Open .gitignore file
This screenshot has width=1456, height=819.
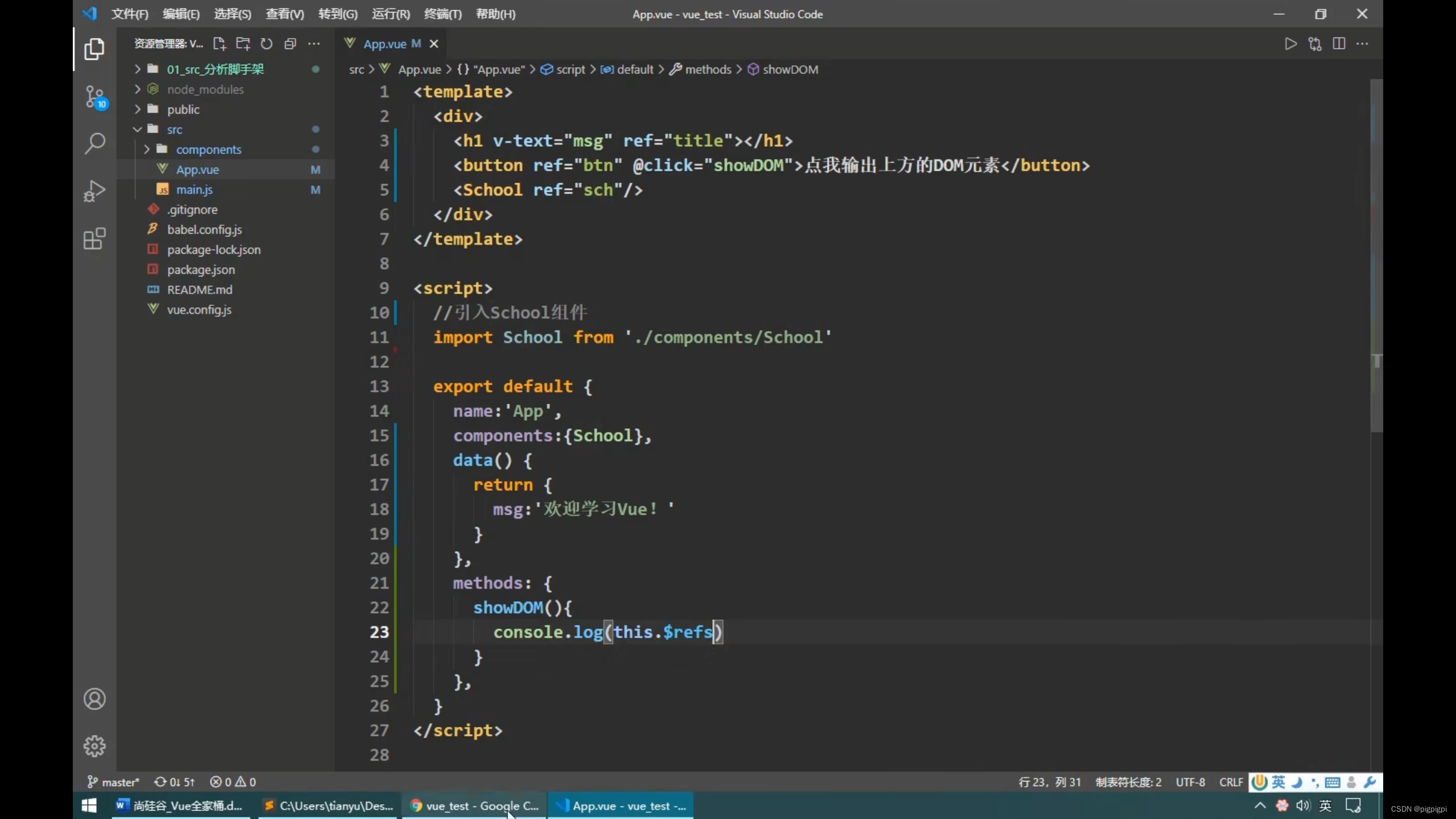(x=192, y=210)
